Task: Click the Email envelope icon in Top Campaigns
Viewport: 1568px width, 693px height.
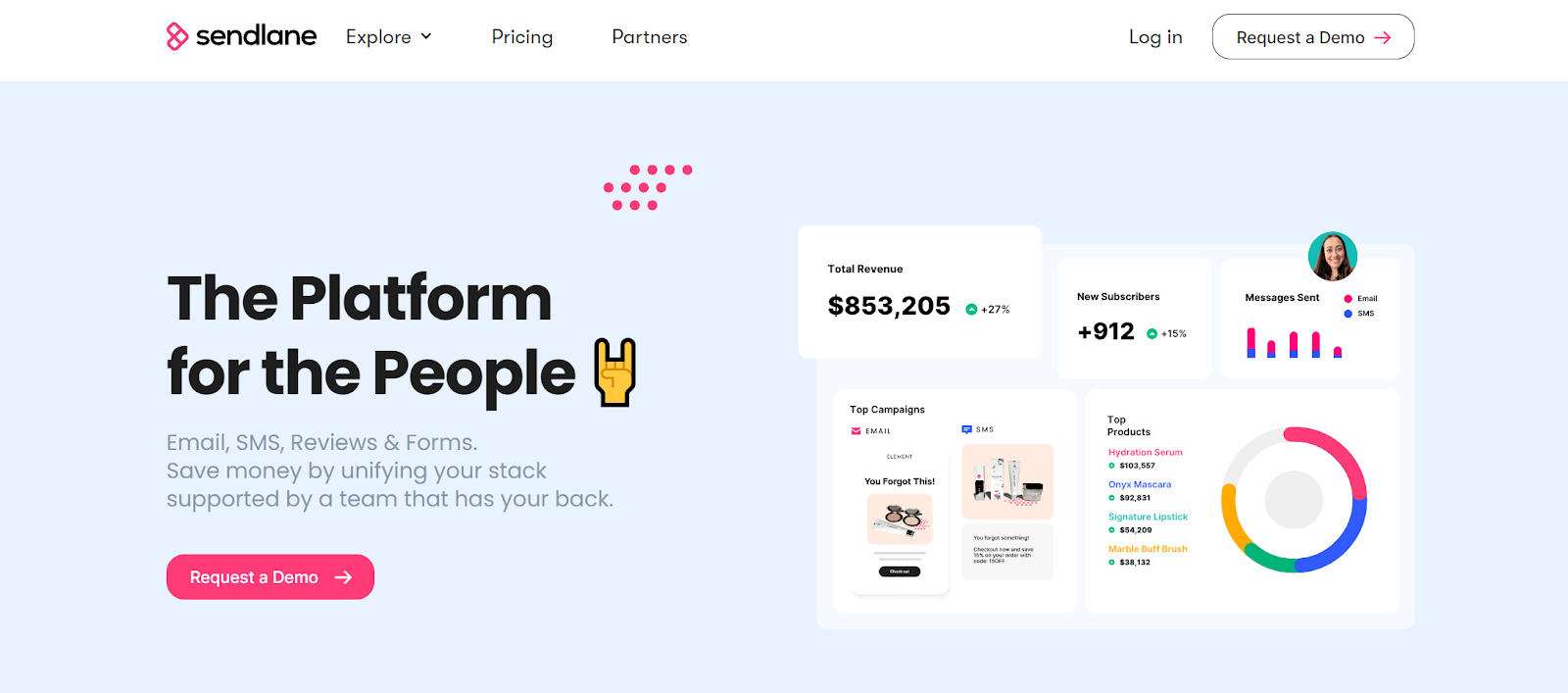Action: coord(856,431)
